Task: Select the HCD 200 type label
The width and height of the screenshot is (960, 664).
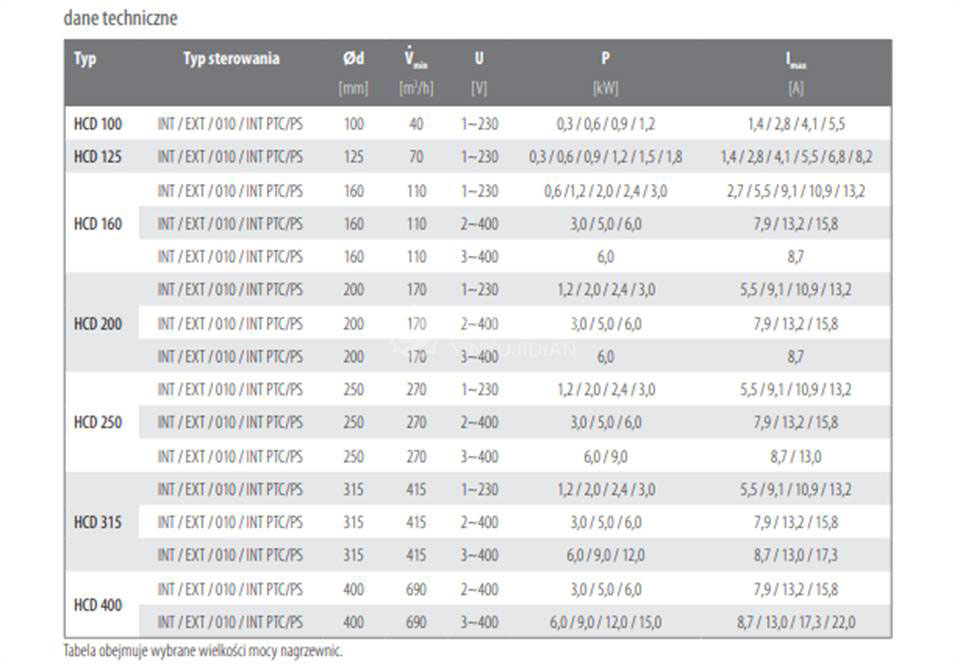Action: (x=98, y=324)
